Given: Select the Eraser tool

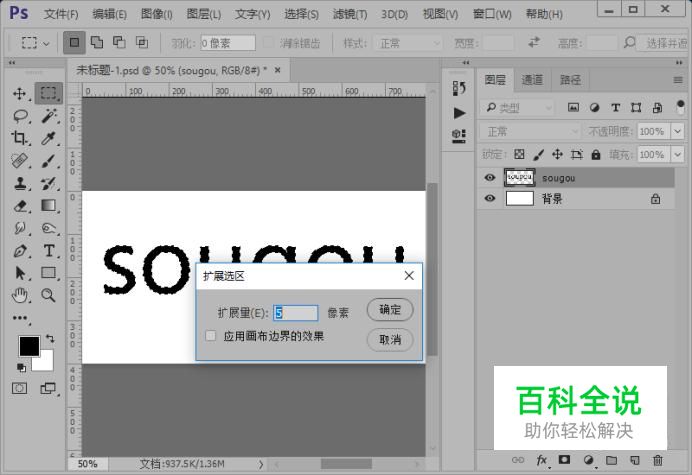Looking at the screenshot, I should (20, 206).
